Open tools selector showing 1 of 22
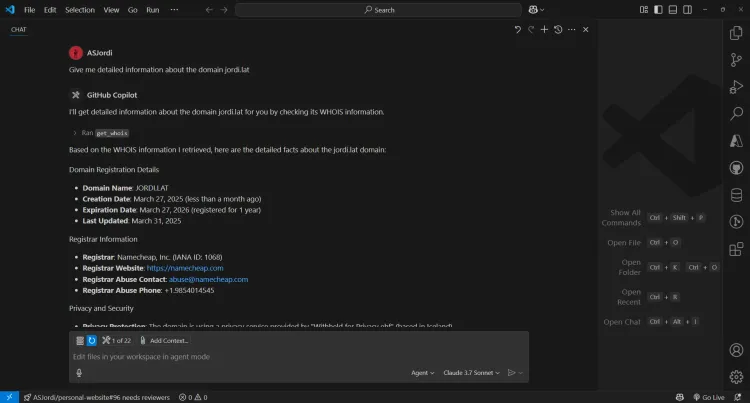The height and width of the screenshot is (403, 750). pos(116,340)
